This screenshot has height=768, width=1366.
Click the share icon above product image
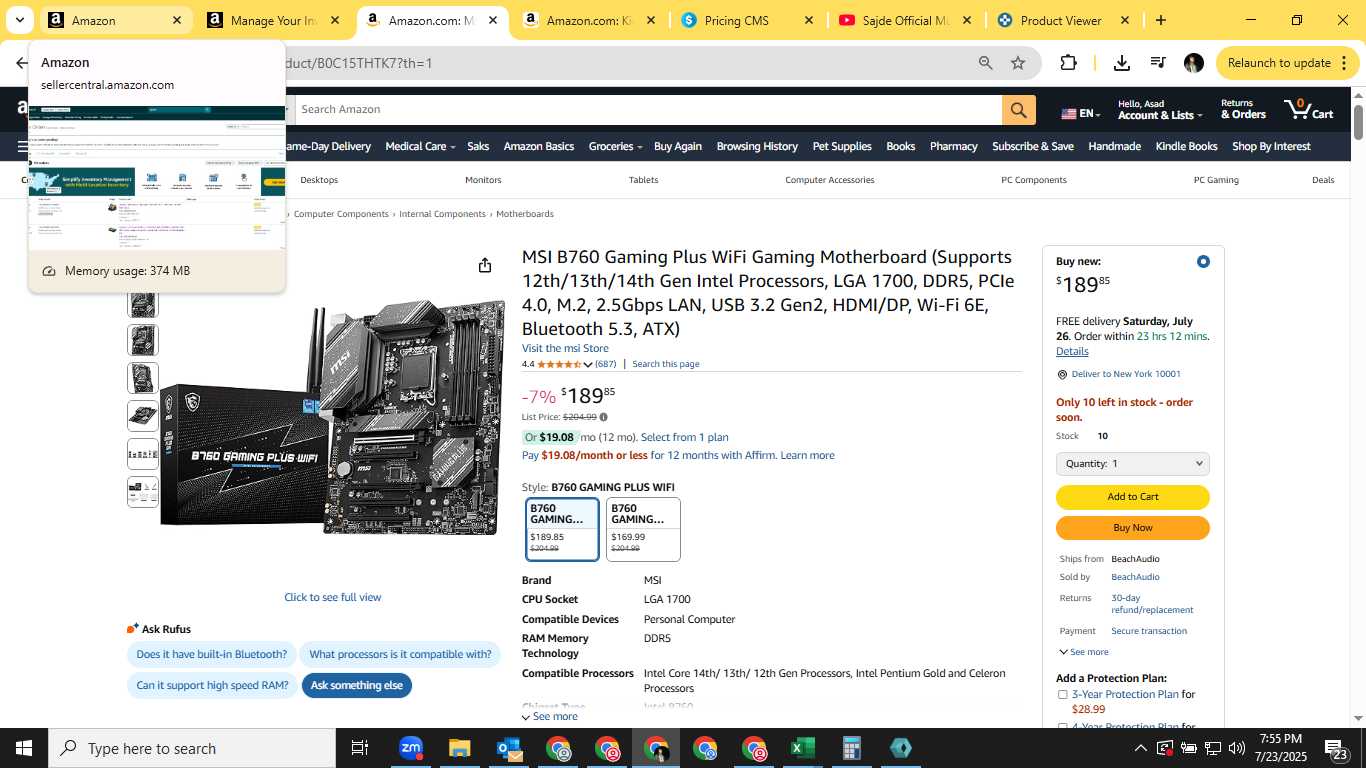pyautogui.click(x=485, y=265)
